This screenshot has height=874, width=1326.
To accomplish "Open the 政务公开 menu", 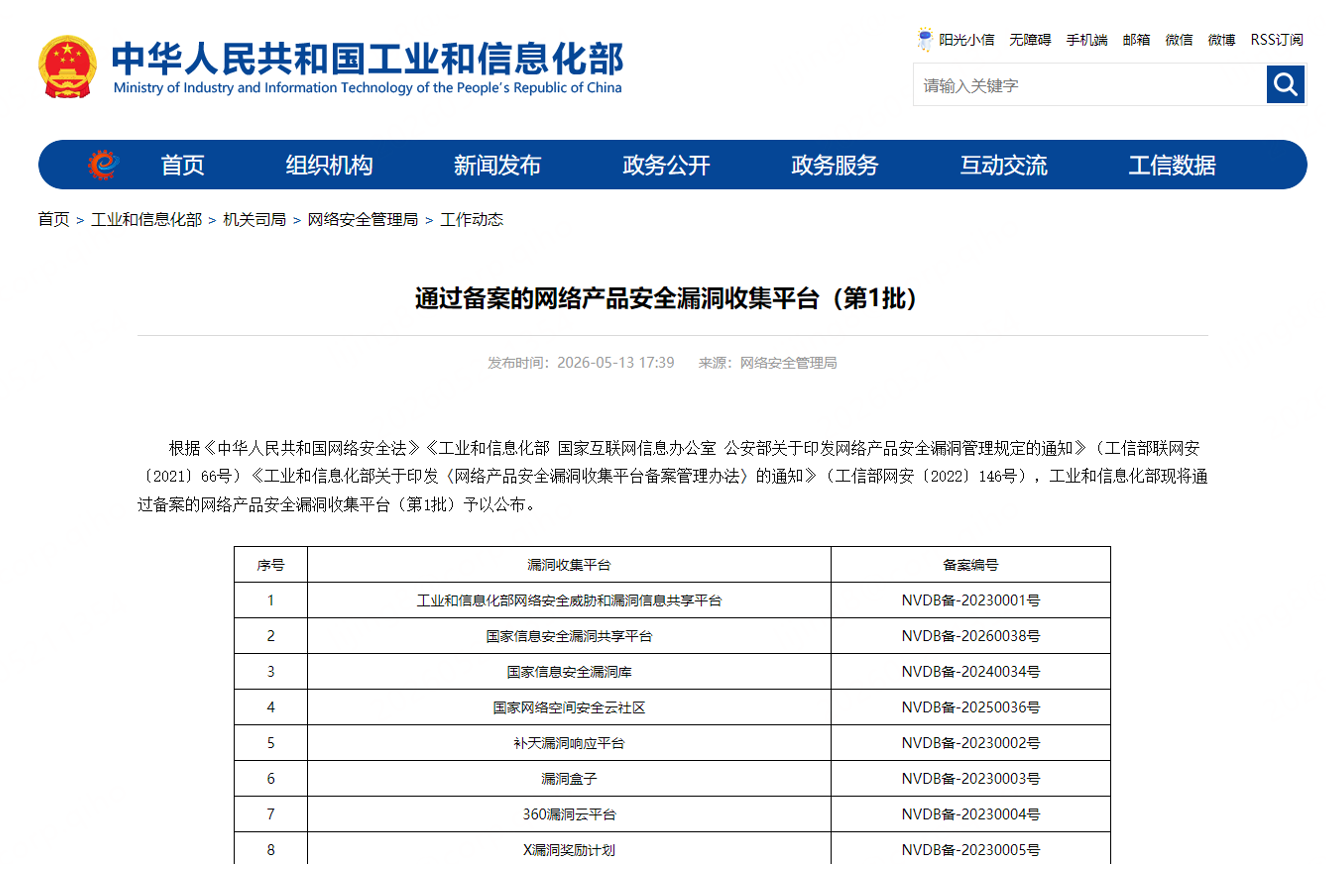I will (x=666, y=165).
